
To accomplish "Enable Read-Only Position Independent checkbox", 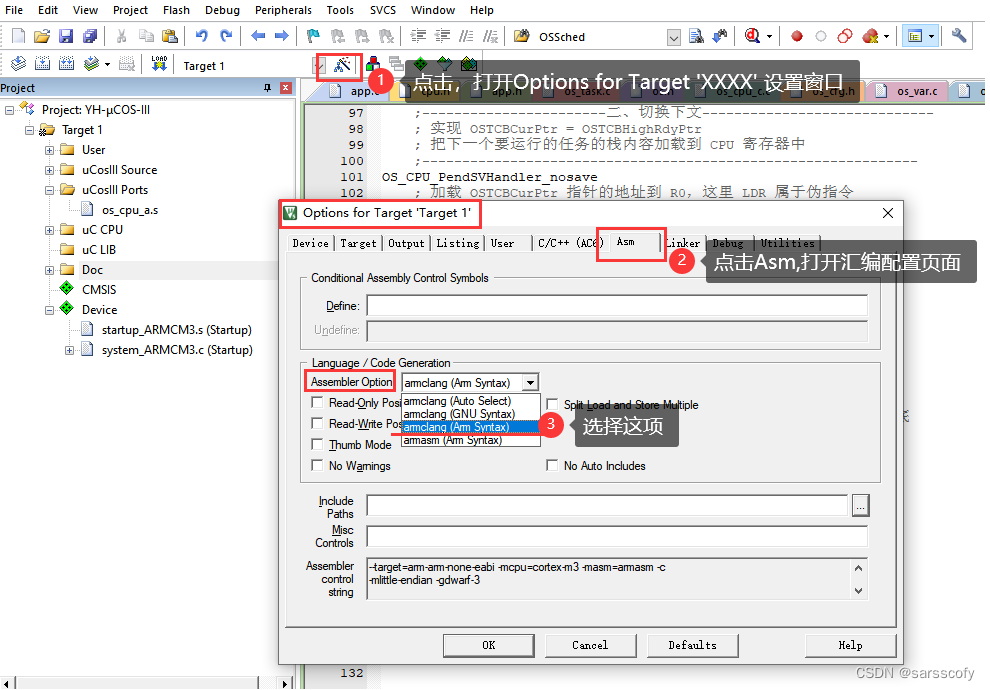I will coord(318,402).
